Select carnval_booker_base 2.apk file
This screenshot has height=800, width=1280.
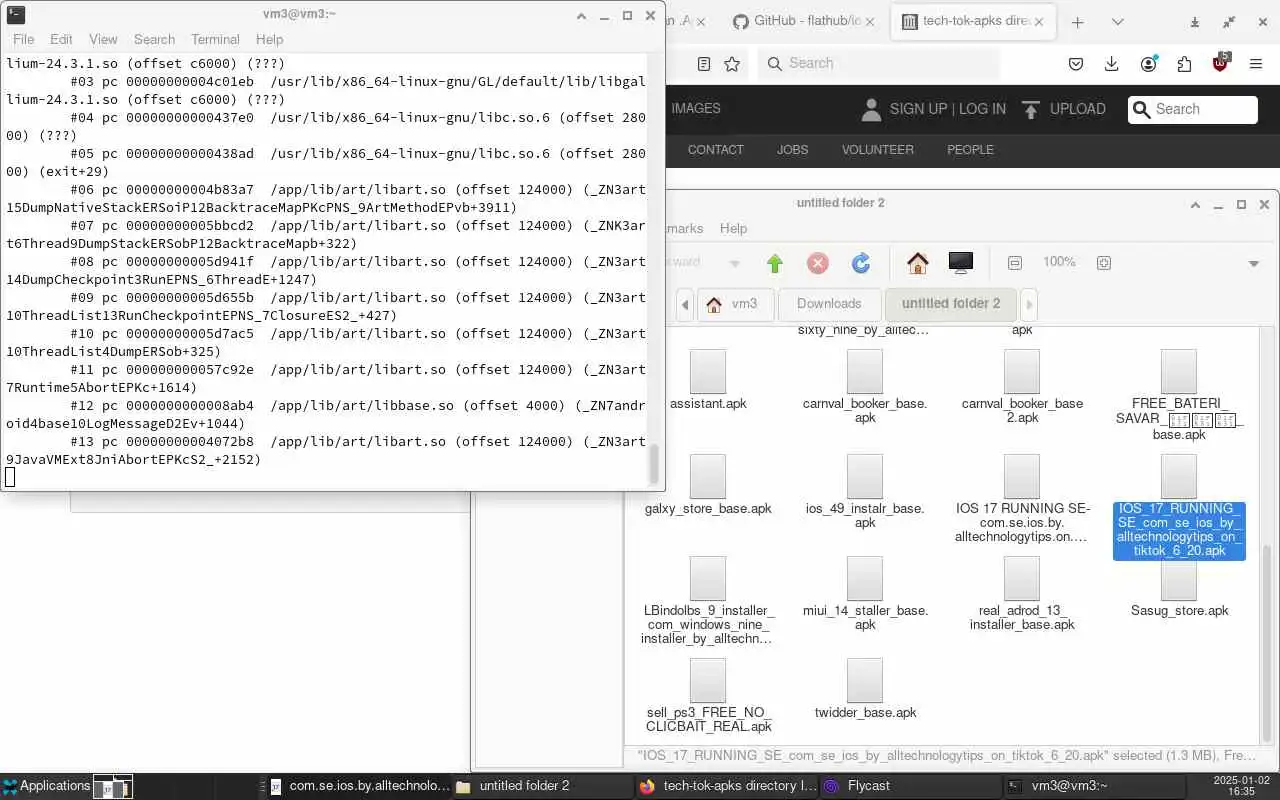(x=1022, y=387)
